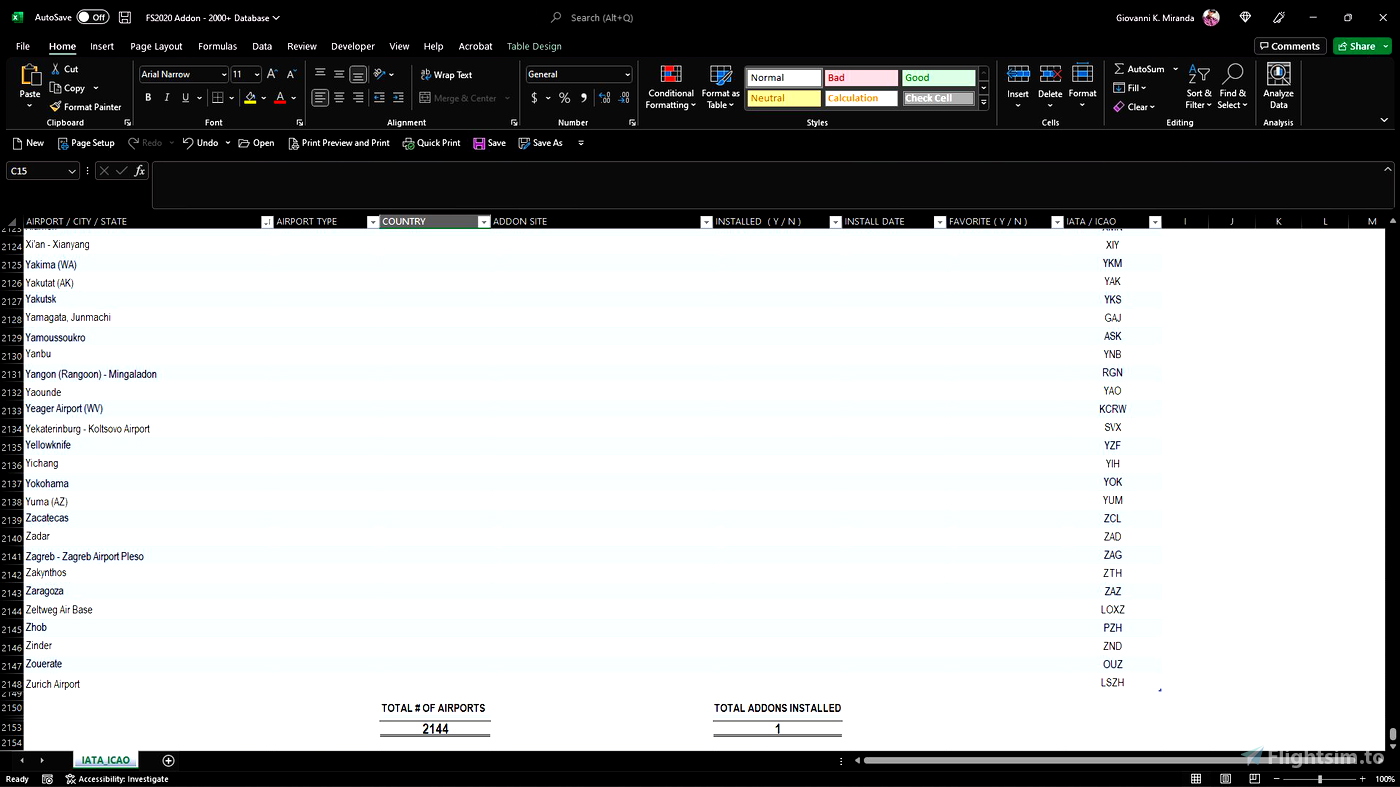Align text to the left
This screenshot has height=787, width=1400.
tap(320, 98)
